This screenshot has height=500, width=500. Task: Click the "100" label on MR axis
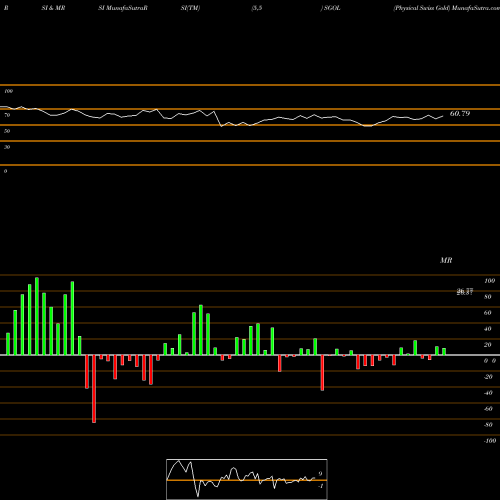489,281
